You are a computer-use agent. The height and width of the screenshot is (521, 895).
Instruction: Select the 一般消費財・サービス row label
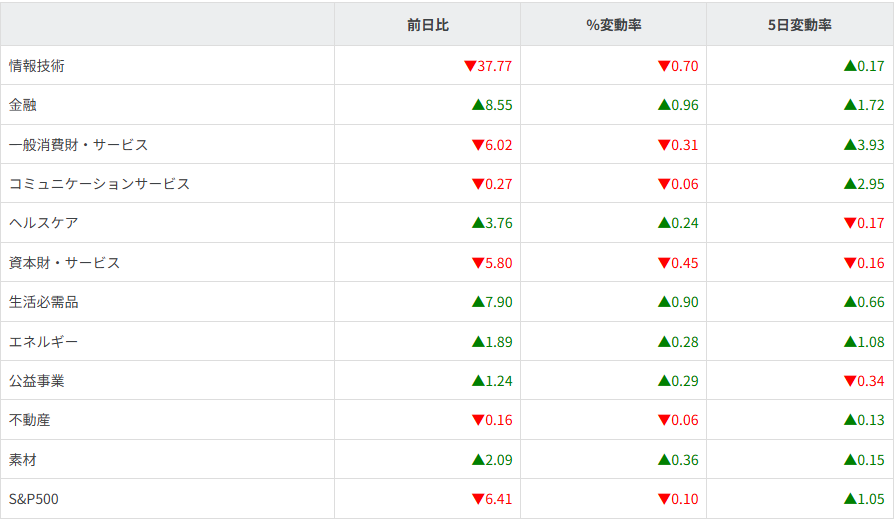(x=78, y=145)
